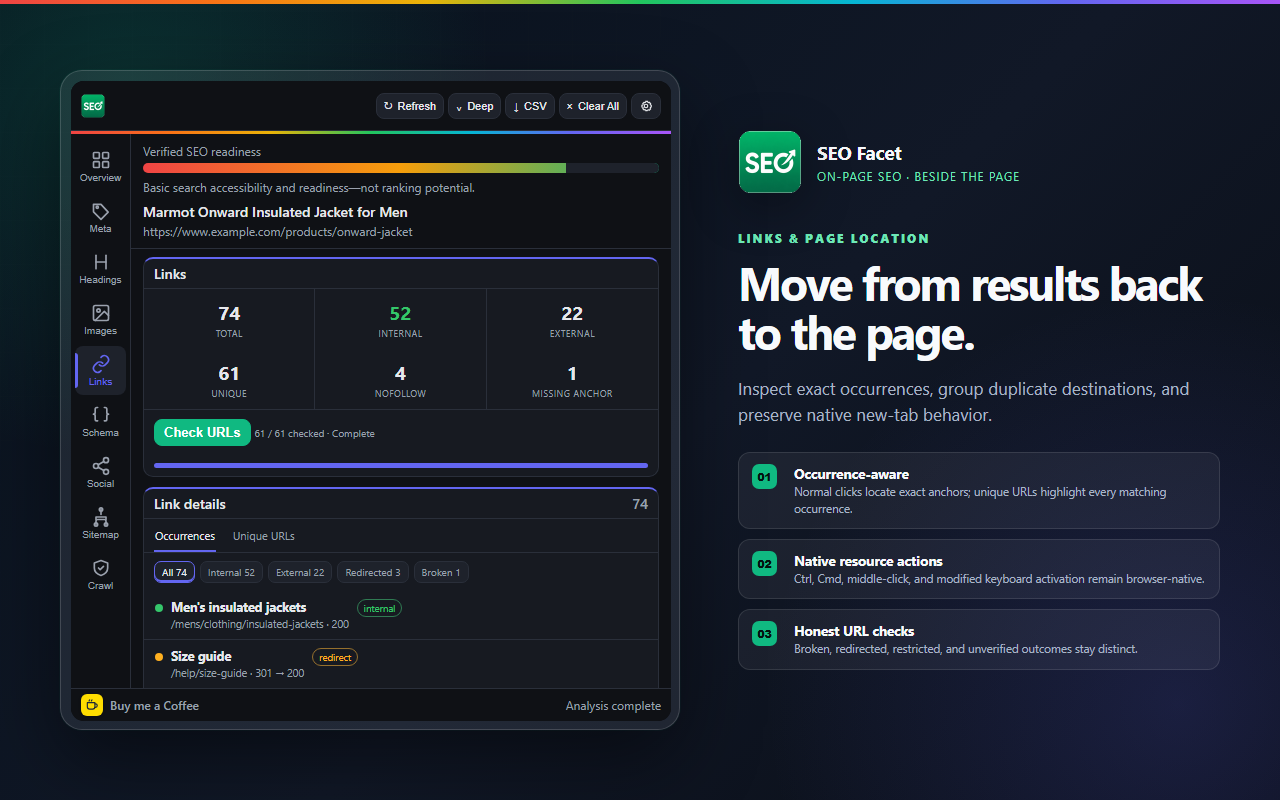The width and height of the screenshot is (1280, 800).
Task: Click the page URL onward-jacket text
Action: tap(278, 232)
